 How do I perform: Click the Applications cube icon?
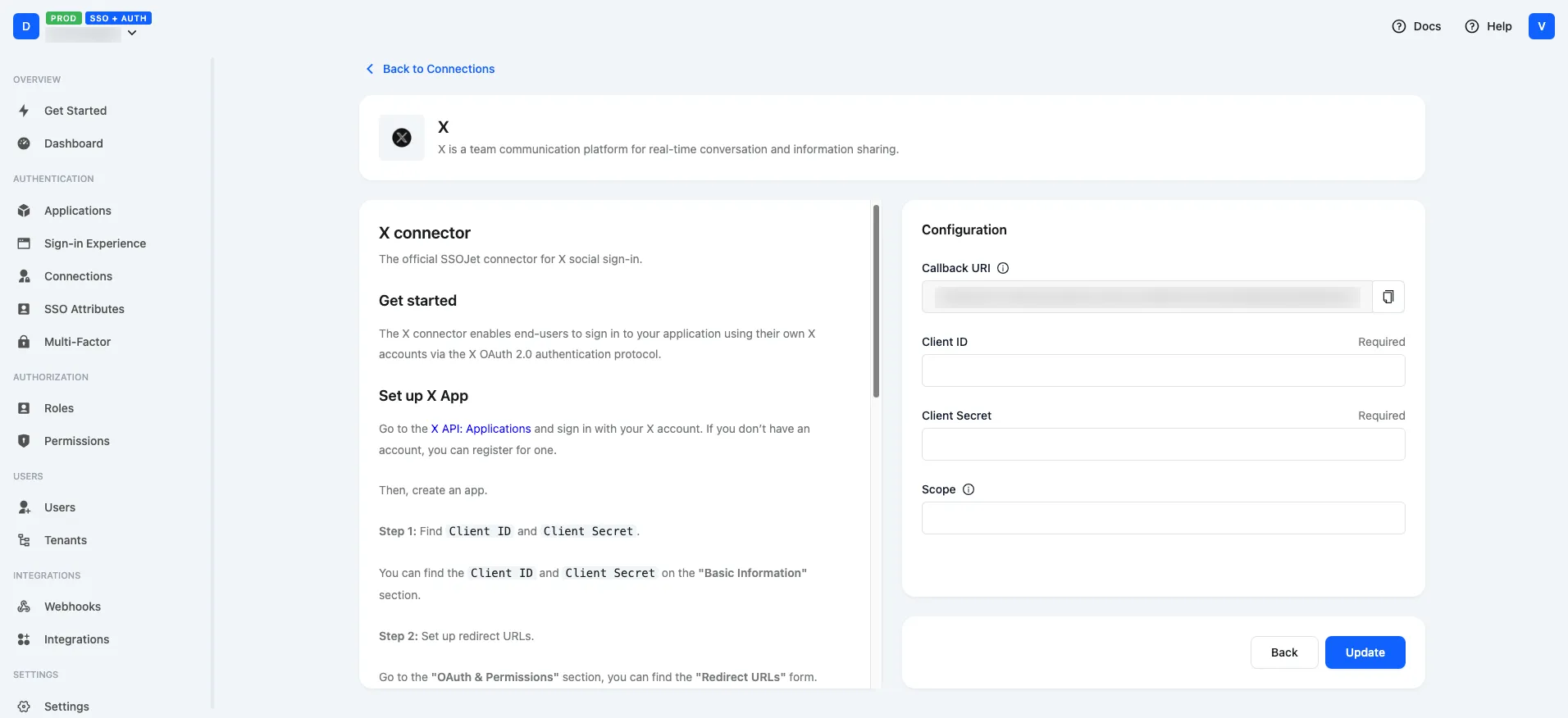click(x=24, y=211)
